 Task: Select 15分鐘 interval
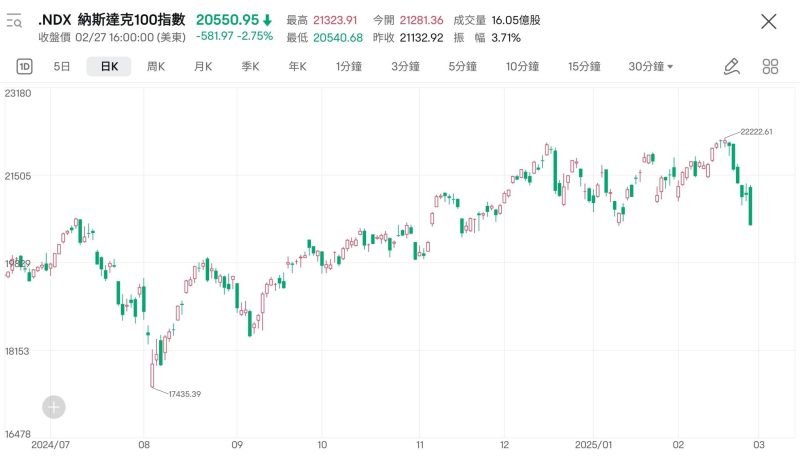click(x=584, y=67)
